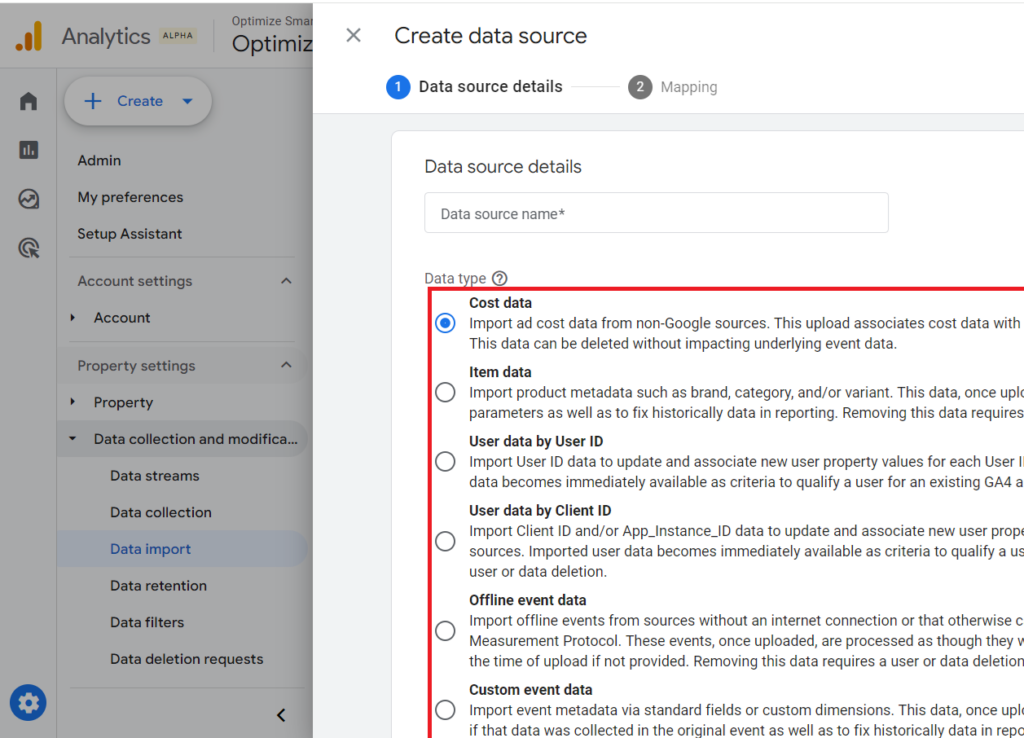This screenshot has width=1024, height=738.
Task: Open Data retention settings
Action: pos(159,586)
